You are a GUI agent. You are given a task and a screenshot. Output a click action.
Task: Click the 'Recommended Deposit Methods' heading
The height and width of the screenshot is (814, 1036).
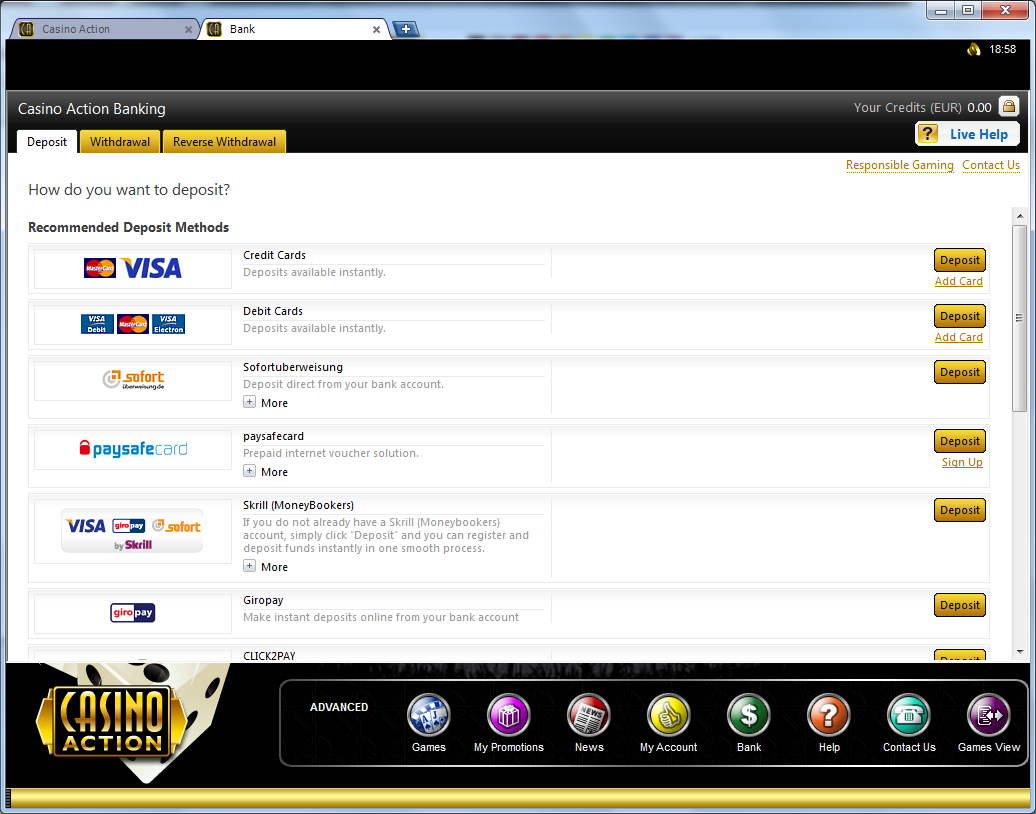coord(128,227)
